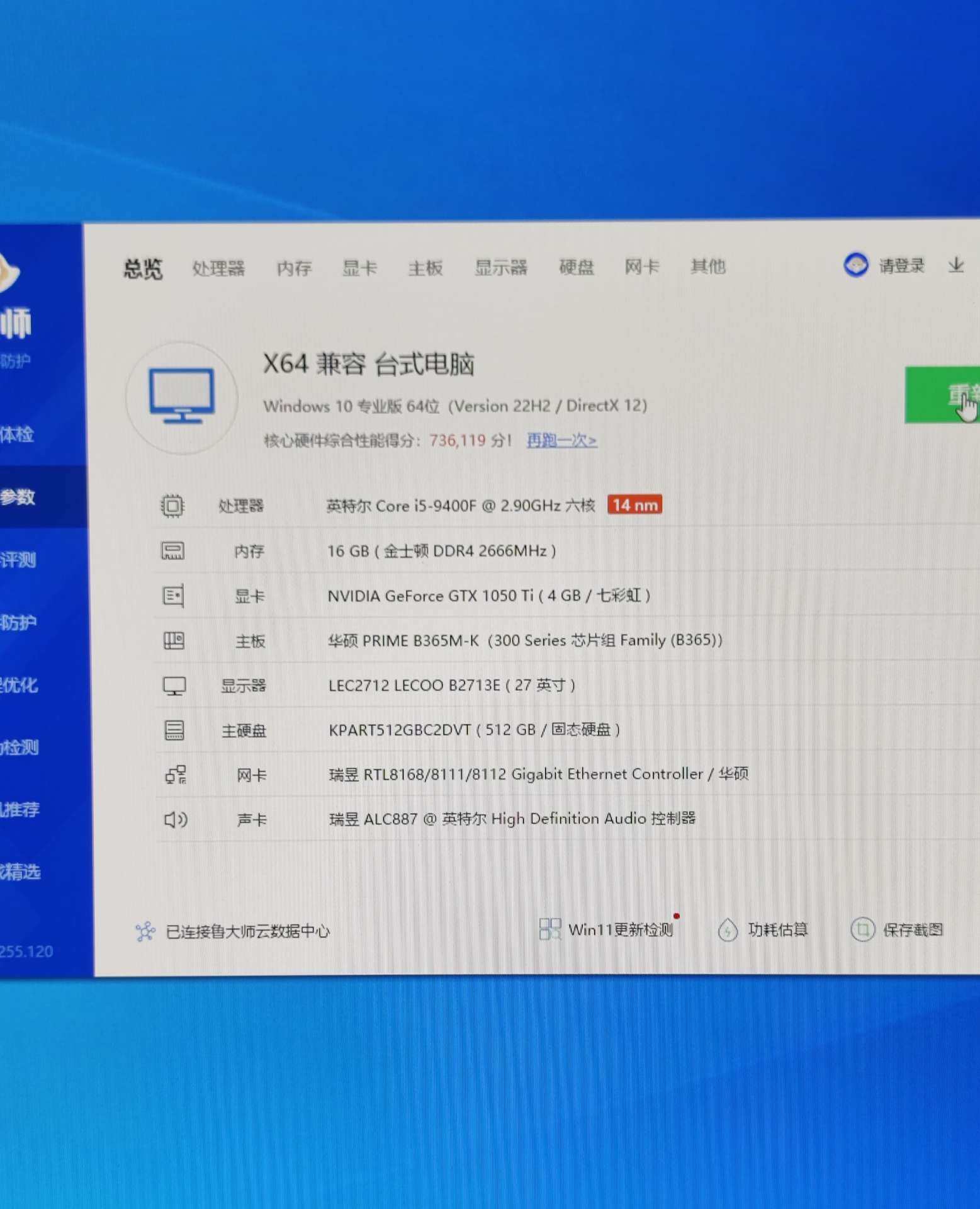
Task: Click the main hard disk icon
Action: tap(174, 730)
